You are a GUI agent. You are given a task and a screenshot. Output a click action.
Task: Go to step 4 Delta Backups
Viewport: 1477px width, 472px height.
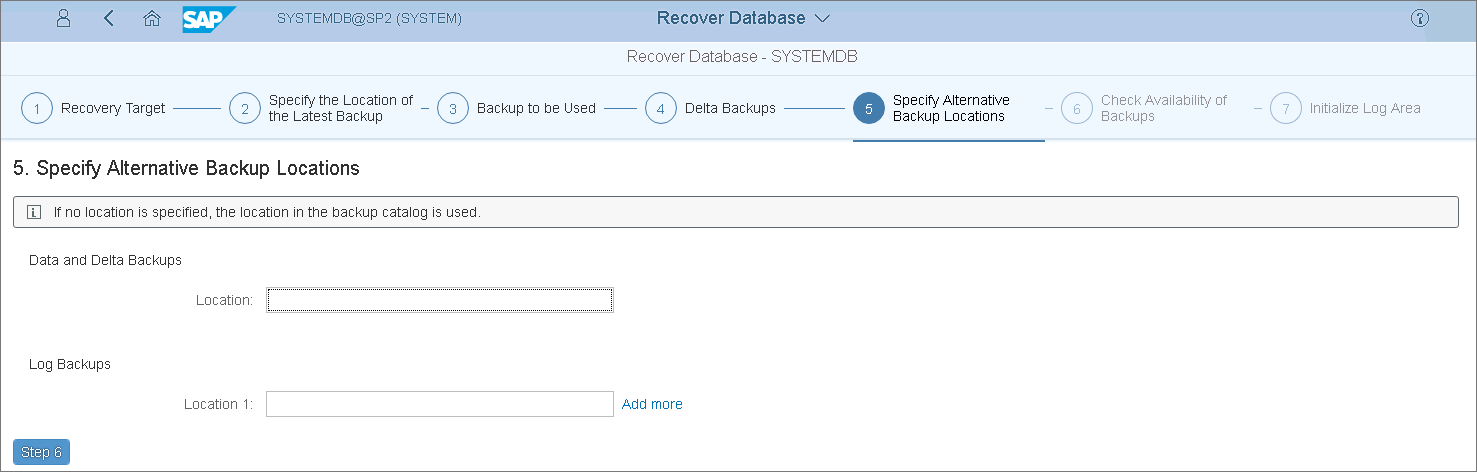710,108
